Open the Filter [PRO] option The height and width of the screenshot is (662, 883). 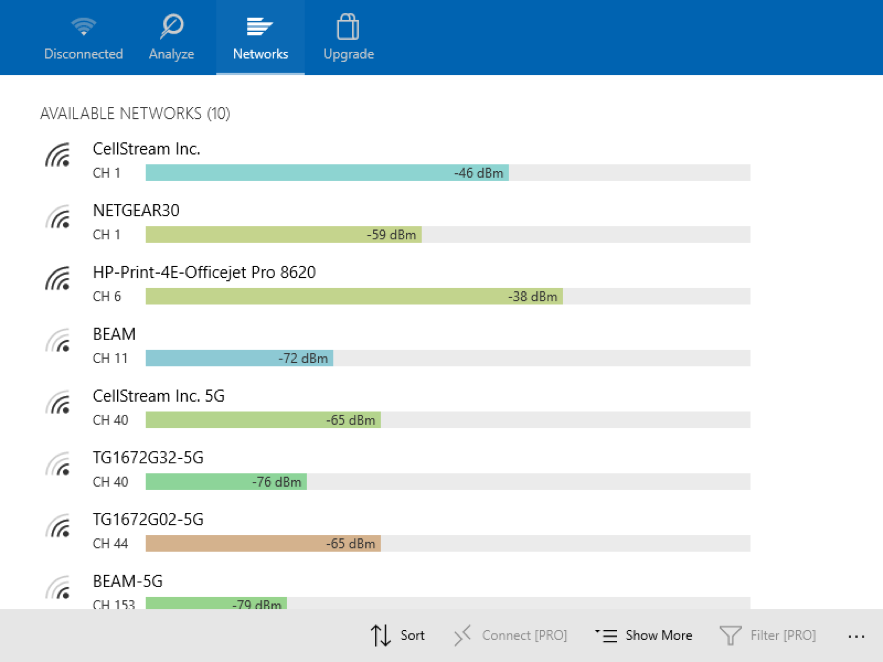[768, 635]
